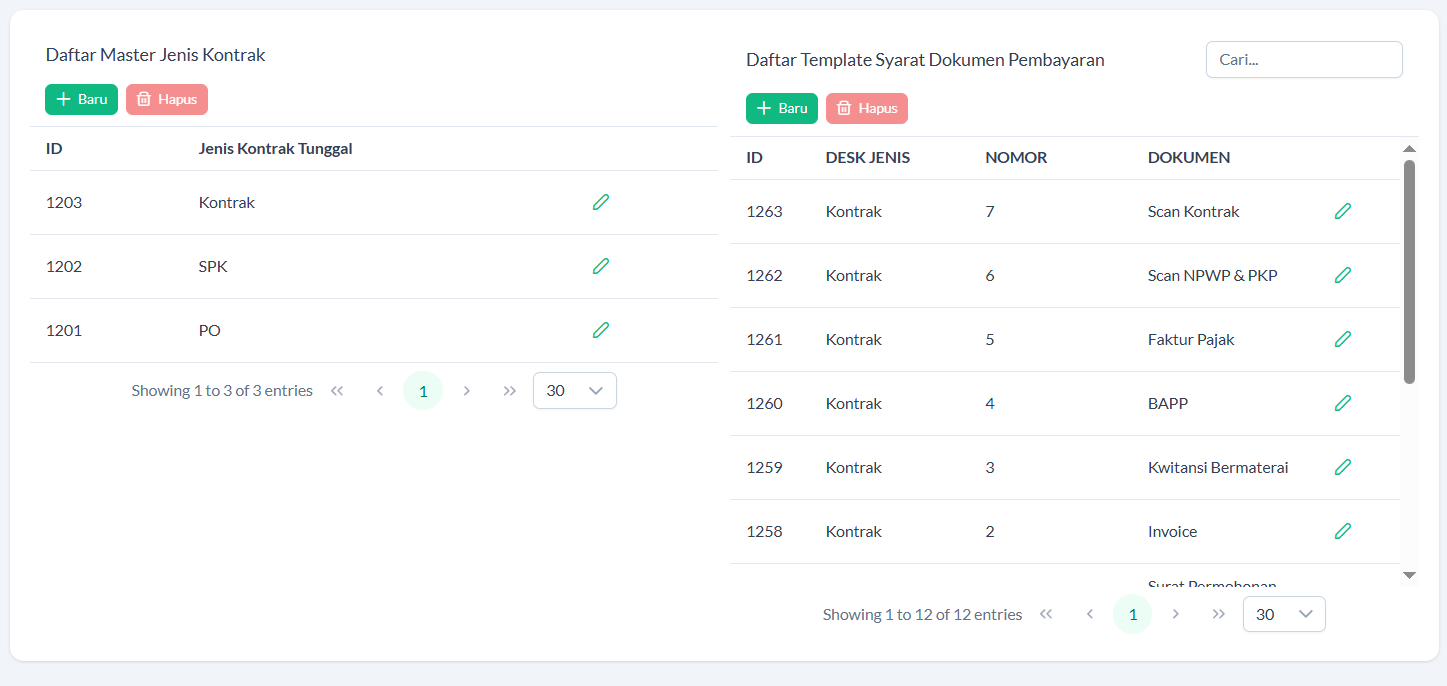Edit the Kwitansi Bermaterai row
The height and width of the screenshot is (686, 1447).
click(x=1343, y=467)
